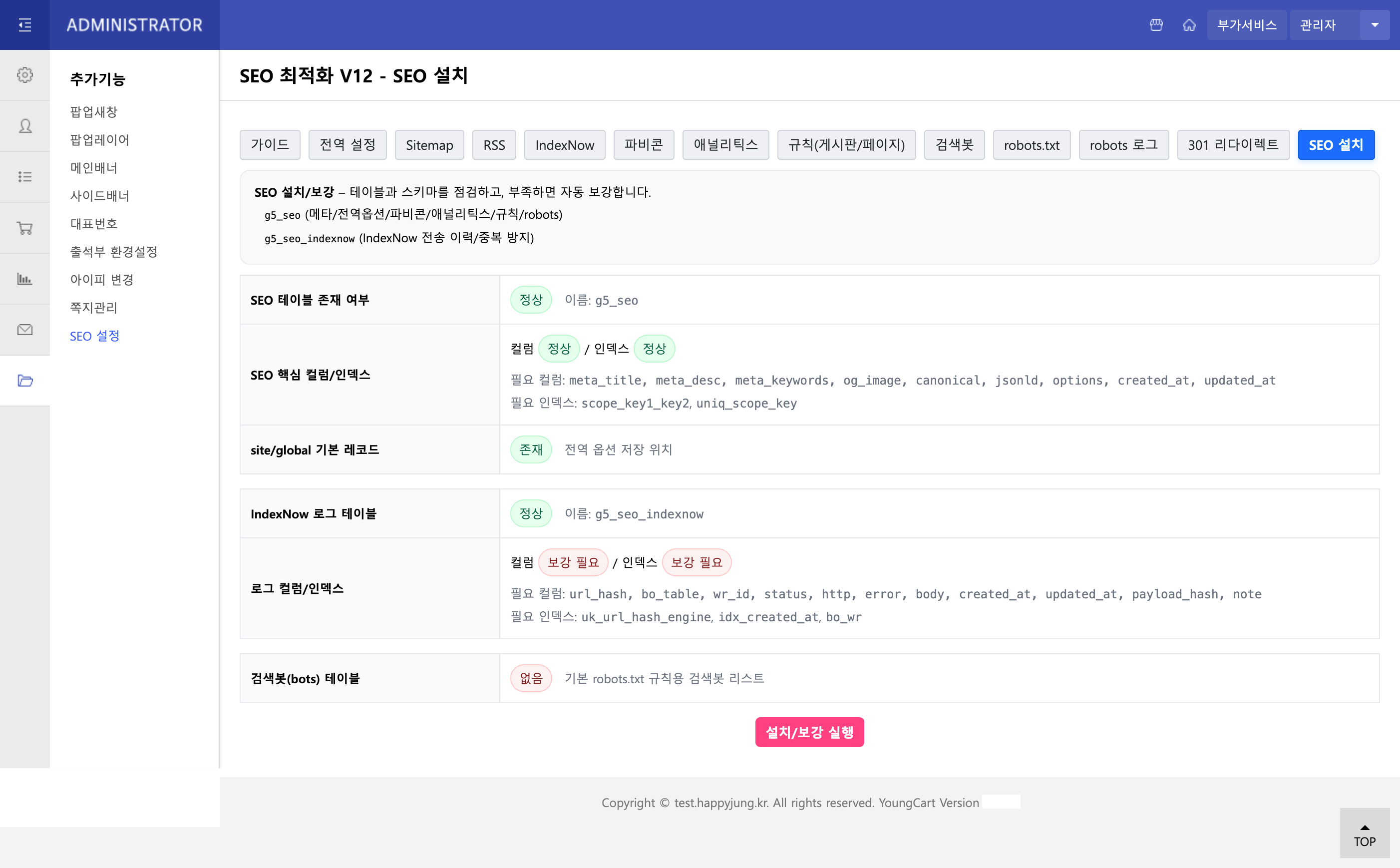The height and width of the screenshot is (868, 1400).
Task: Switch to the Sitemap tab
Action: [429, 145]
